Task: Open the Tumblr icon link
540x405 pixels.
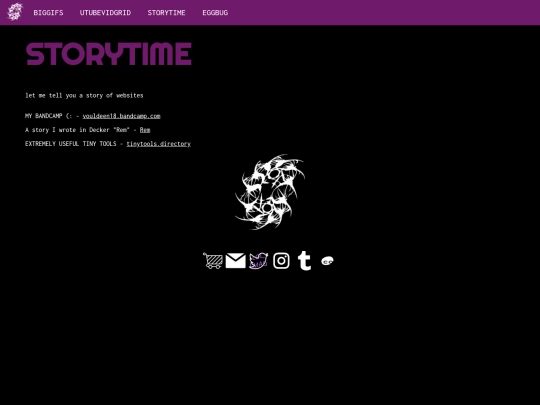Action: pos(304,261)
